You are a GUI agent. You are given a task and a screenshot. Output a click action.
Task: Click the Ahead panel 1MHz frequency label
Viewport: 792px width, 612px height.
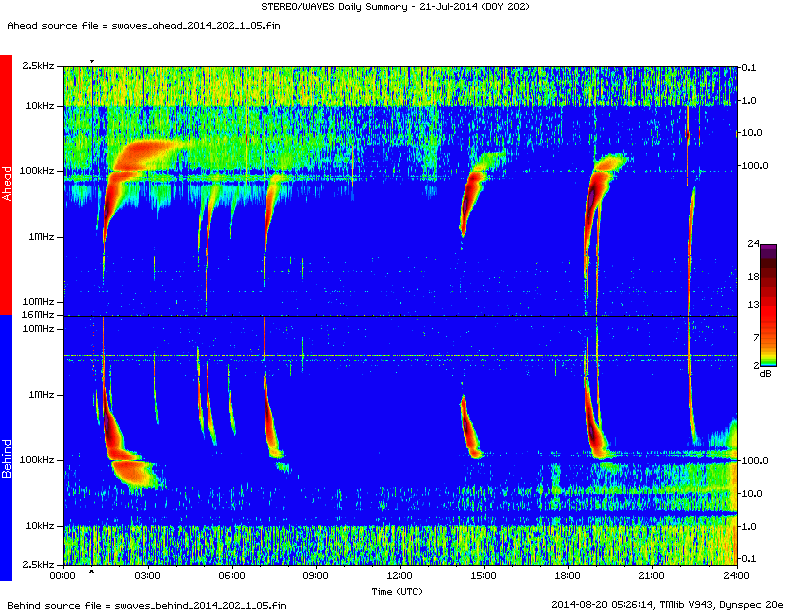41,236
